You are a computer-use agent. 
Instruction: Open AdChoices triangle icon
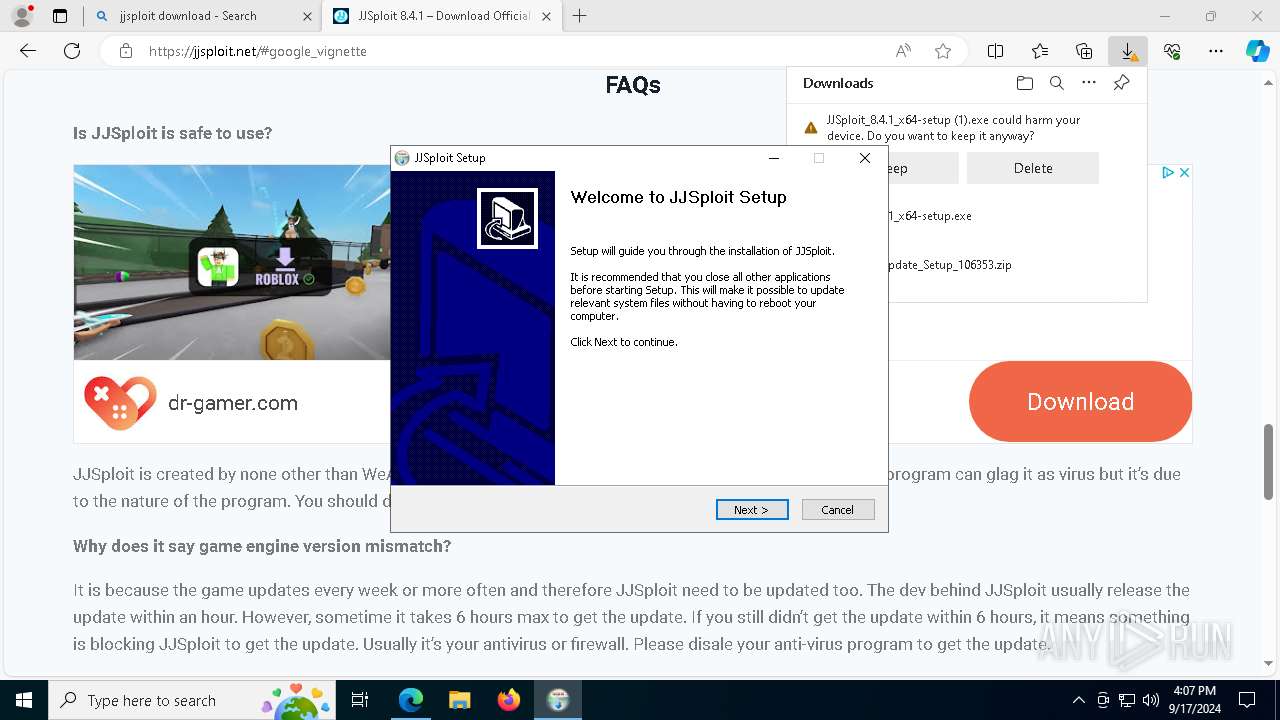[x=1168, y=172]
